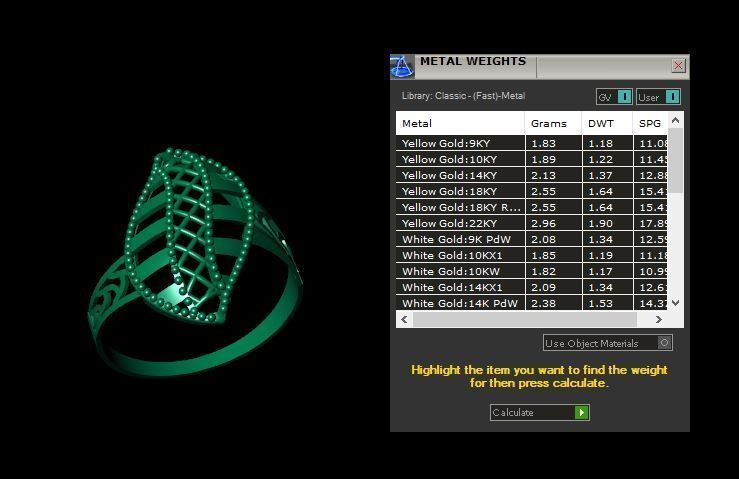The image size is (739, 479).
Task: Select the Yellow Gold:22KY row
Action: pyautogui.click(x=532, y=223)
